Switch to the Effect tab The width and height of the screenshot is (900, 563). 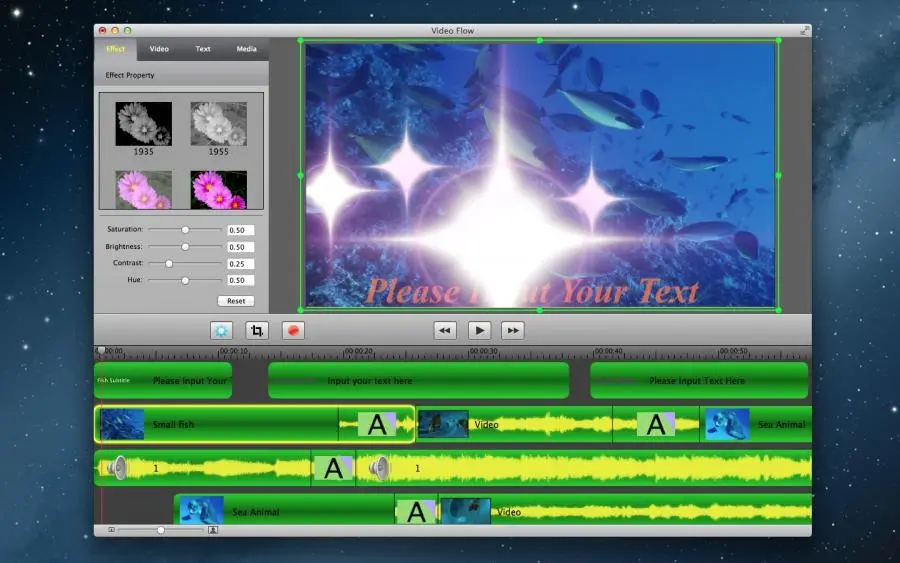115,49
